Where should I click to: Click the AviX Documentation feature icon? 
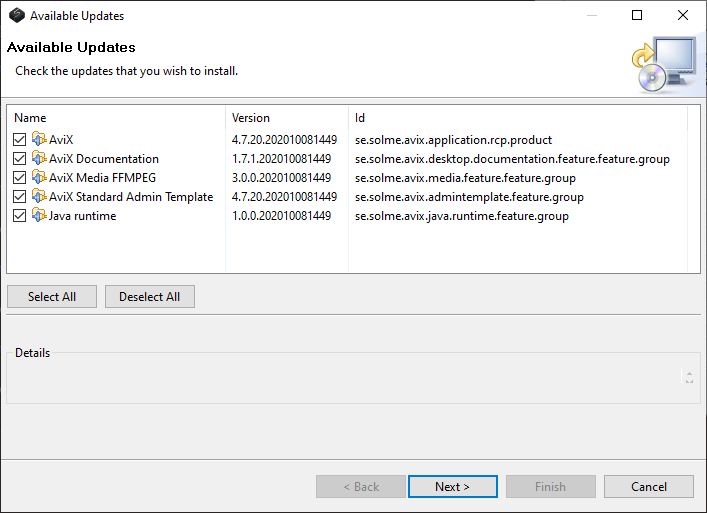click(x=39, y=159)
